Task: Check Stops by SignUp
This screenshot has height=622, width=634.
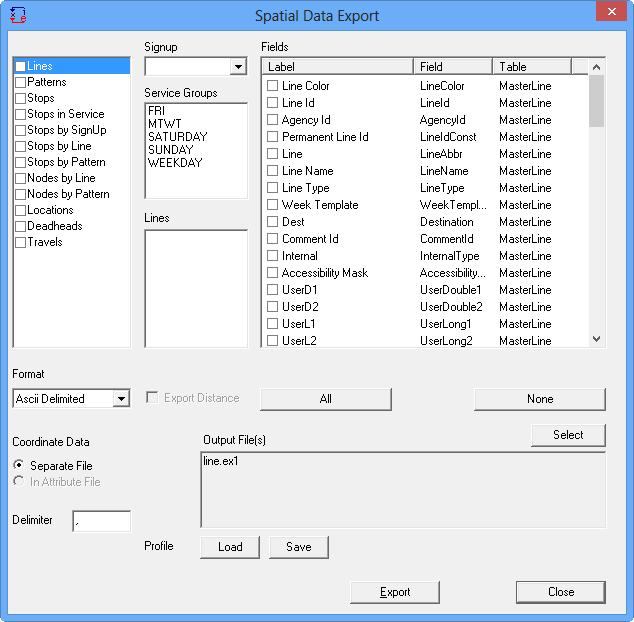Action: tap(20, 130)
